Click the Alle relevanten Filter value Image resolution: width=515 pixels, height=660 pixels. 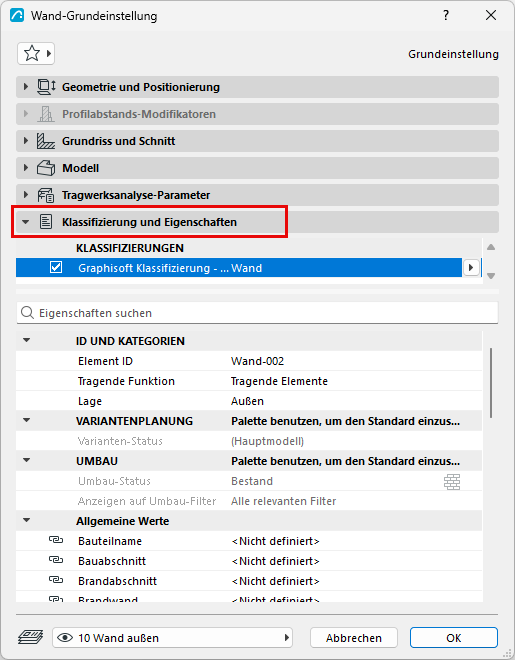[284, 501]
